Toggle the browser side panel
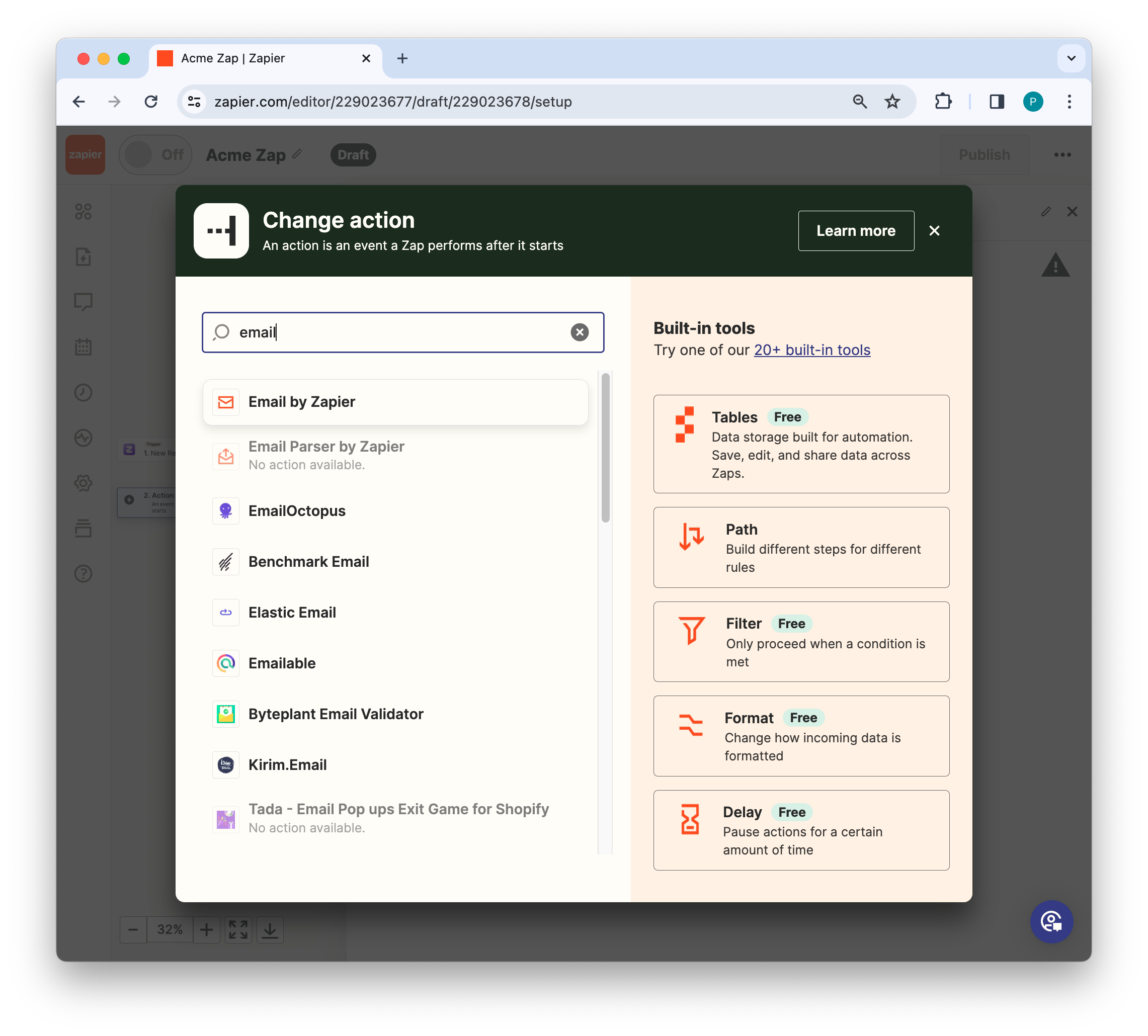Image resolution: width=1148 pixels, height=1036 pixels. (x=997, y=102)
